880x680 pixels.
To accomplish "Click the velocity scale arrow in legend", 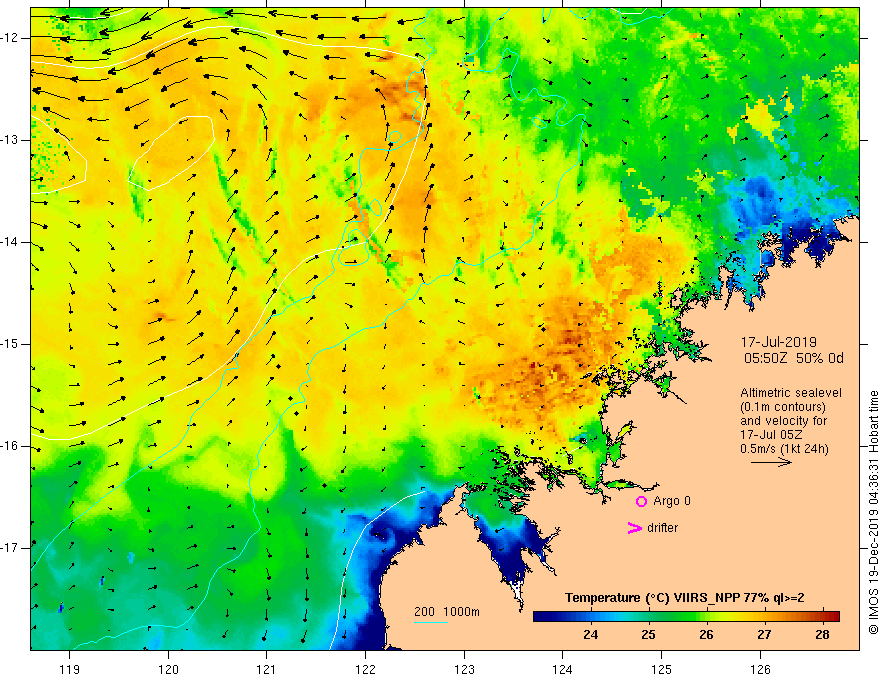I will (771, 462).
